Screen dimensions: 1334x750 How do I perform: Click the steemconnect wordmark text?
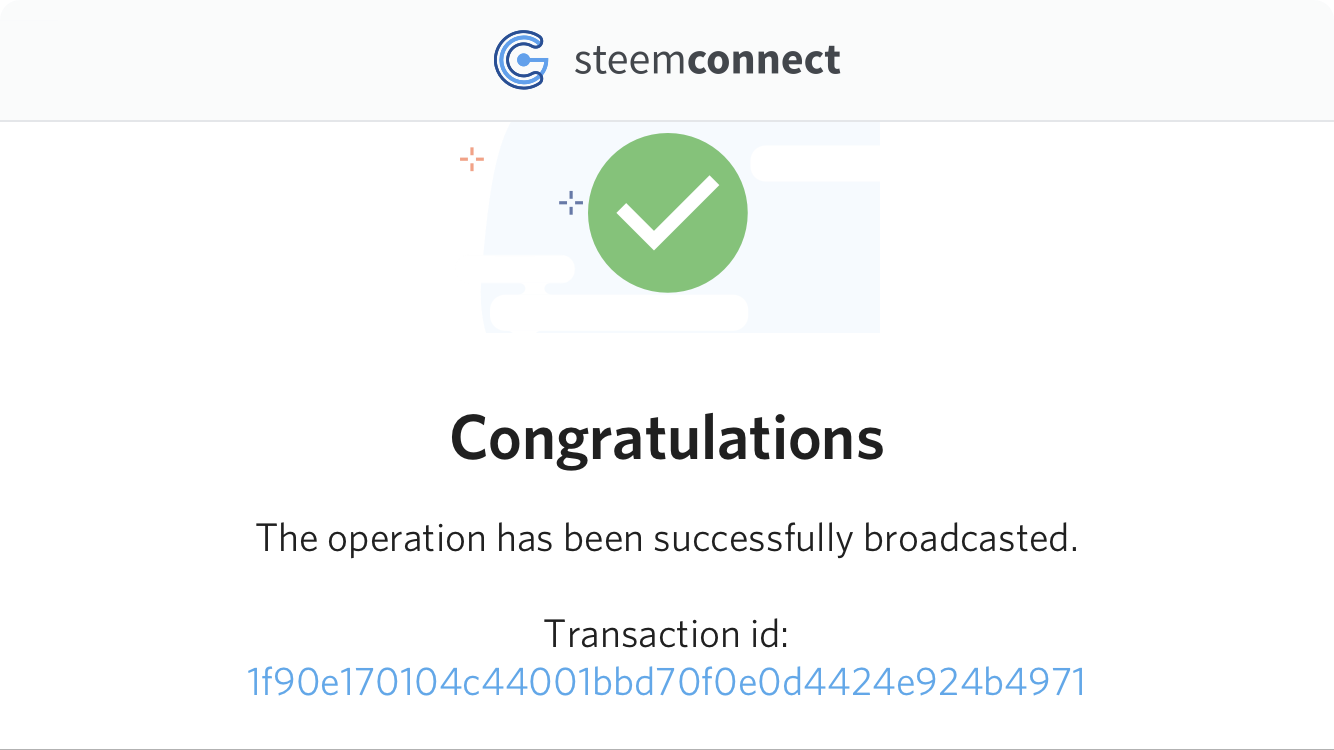[707, 60]
